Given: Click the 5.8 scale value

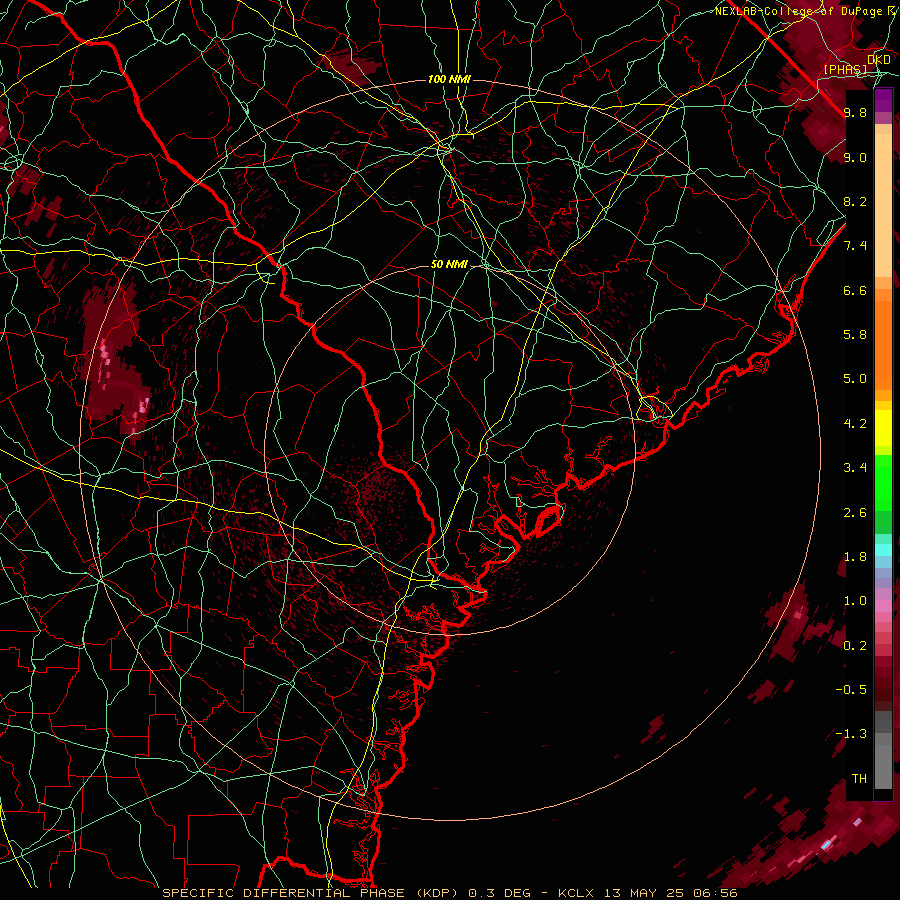Looking at the screenshot, I should [x=855, y=335].
